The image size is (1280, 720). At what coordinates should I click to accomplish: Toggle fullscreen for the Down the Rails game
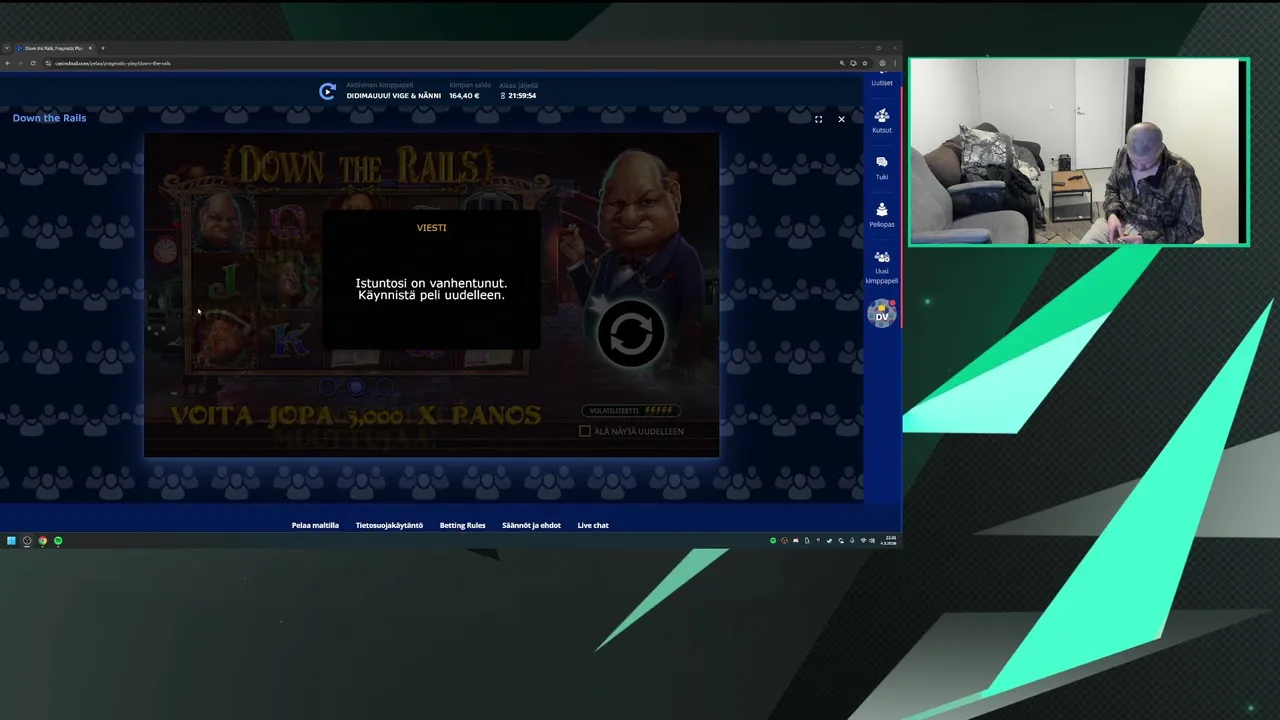818,119
